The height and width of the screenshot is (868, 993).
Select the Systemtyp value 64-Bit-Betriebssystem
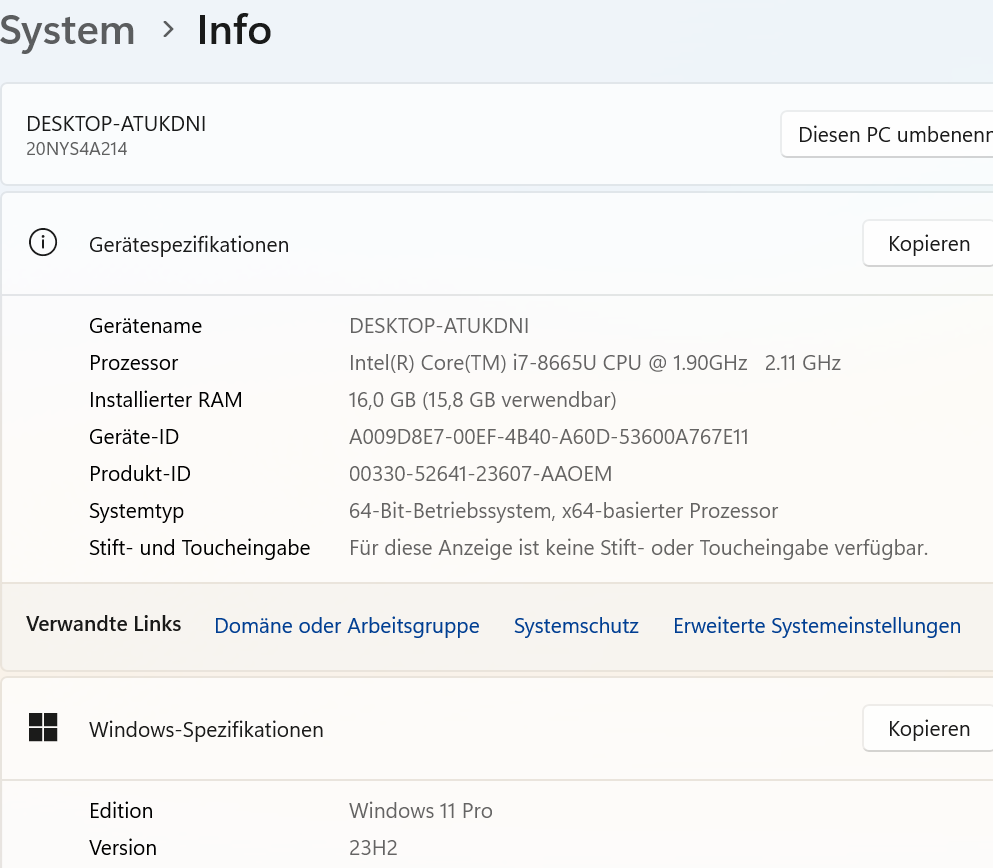coord(449,511)
